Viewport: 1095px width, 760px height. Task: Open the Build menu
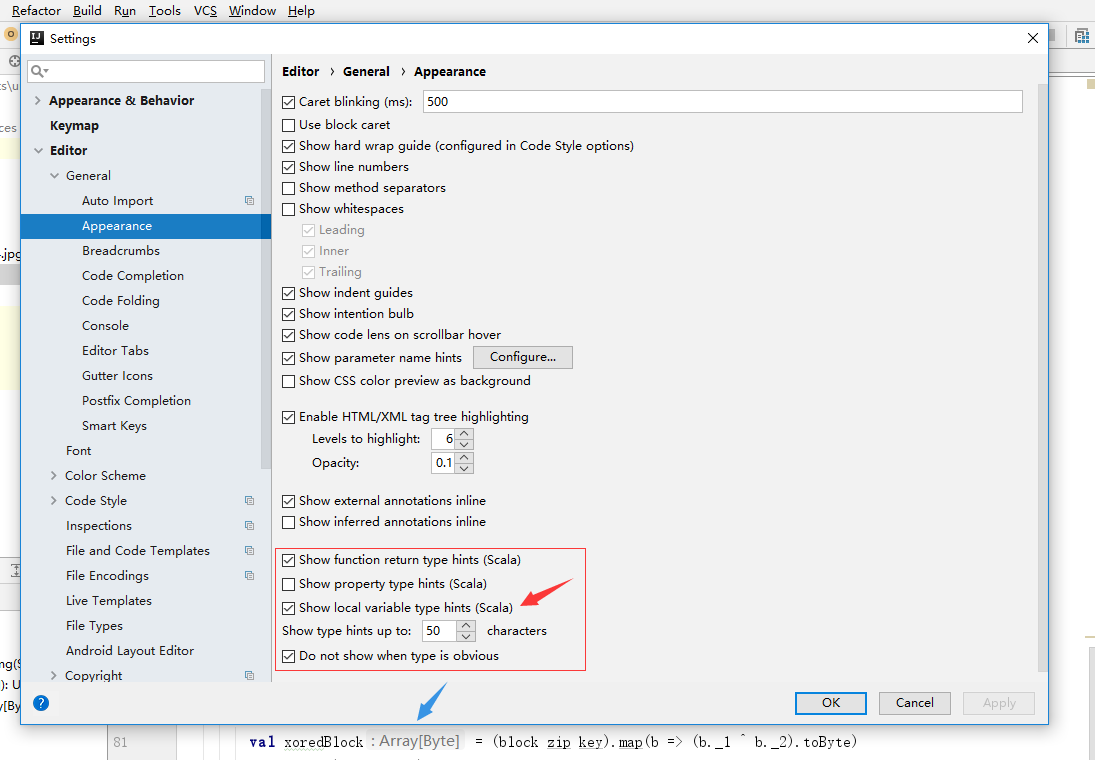(87, 10)
